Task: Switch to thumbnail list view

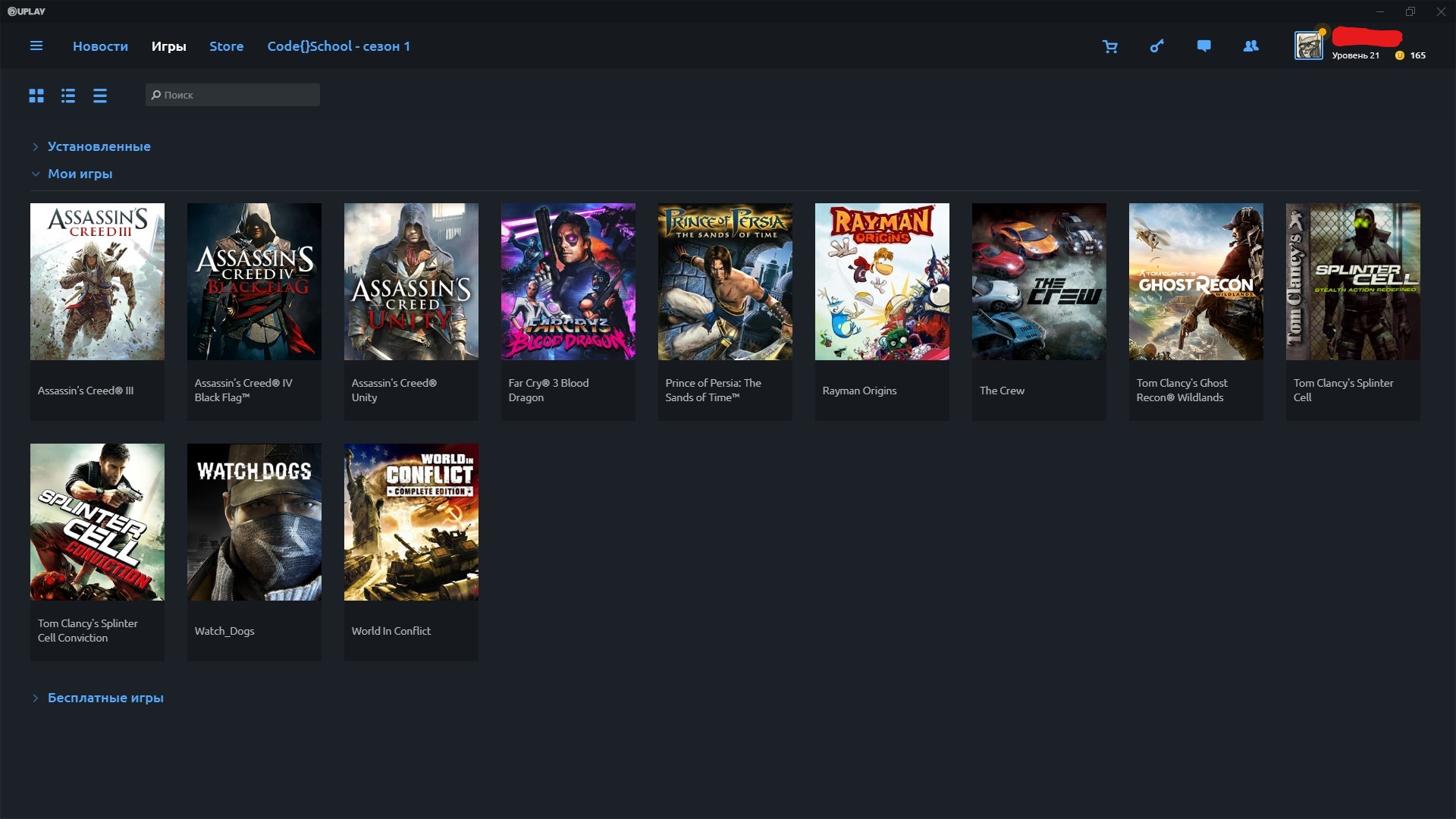Action: point(68,96)
